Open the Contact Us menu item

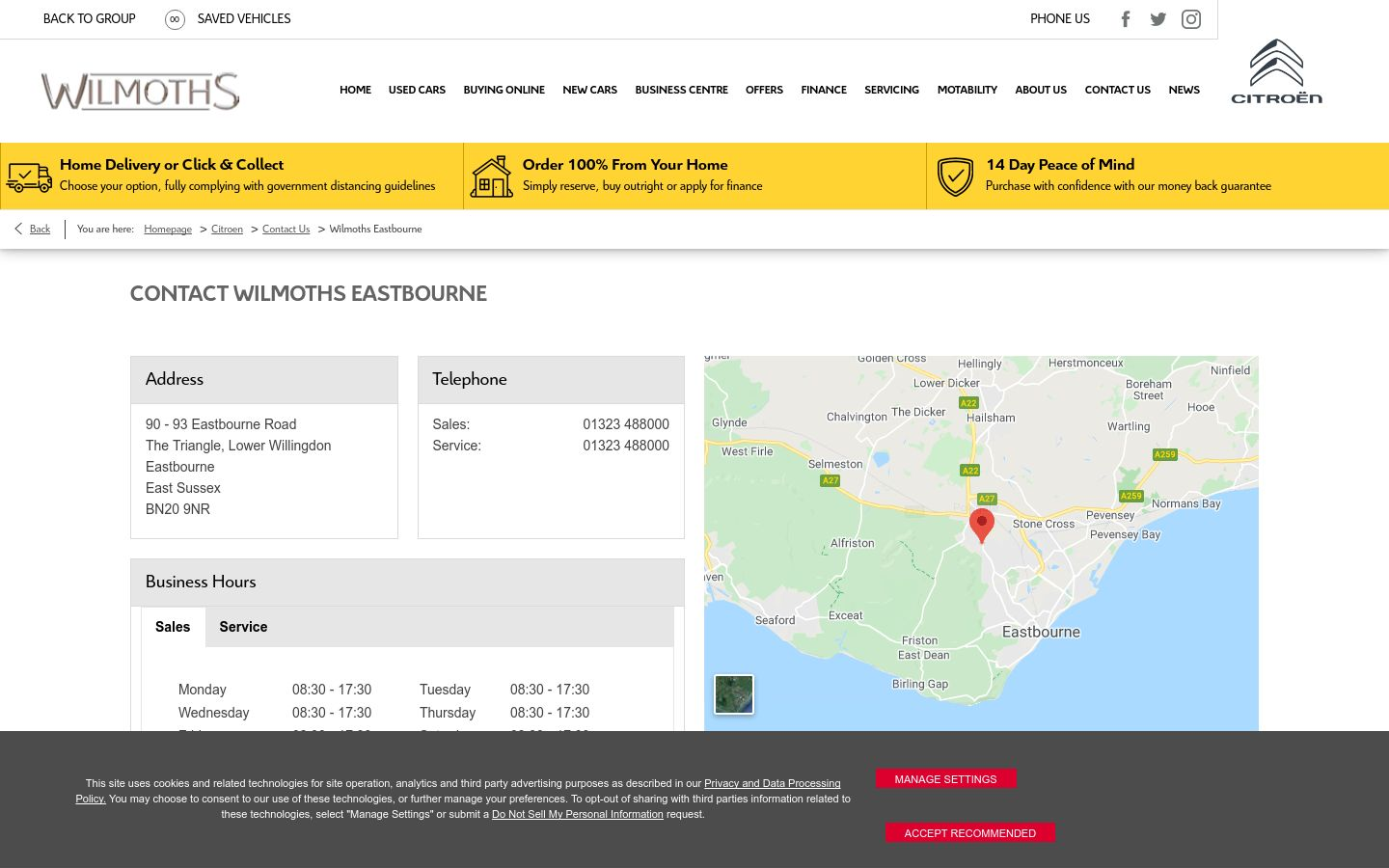pos(1117,90)
